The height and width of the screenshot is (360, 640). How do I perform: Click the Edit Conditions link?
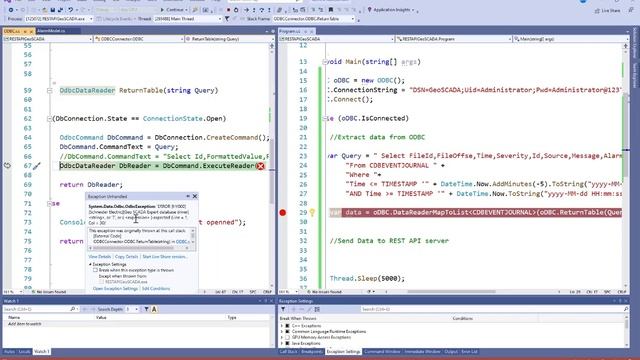pyautogui.click(x=156, y=289)
